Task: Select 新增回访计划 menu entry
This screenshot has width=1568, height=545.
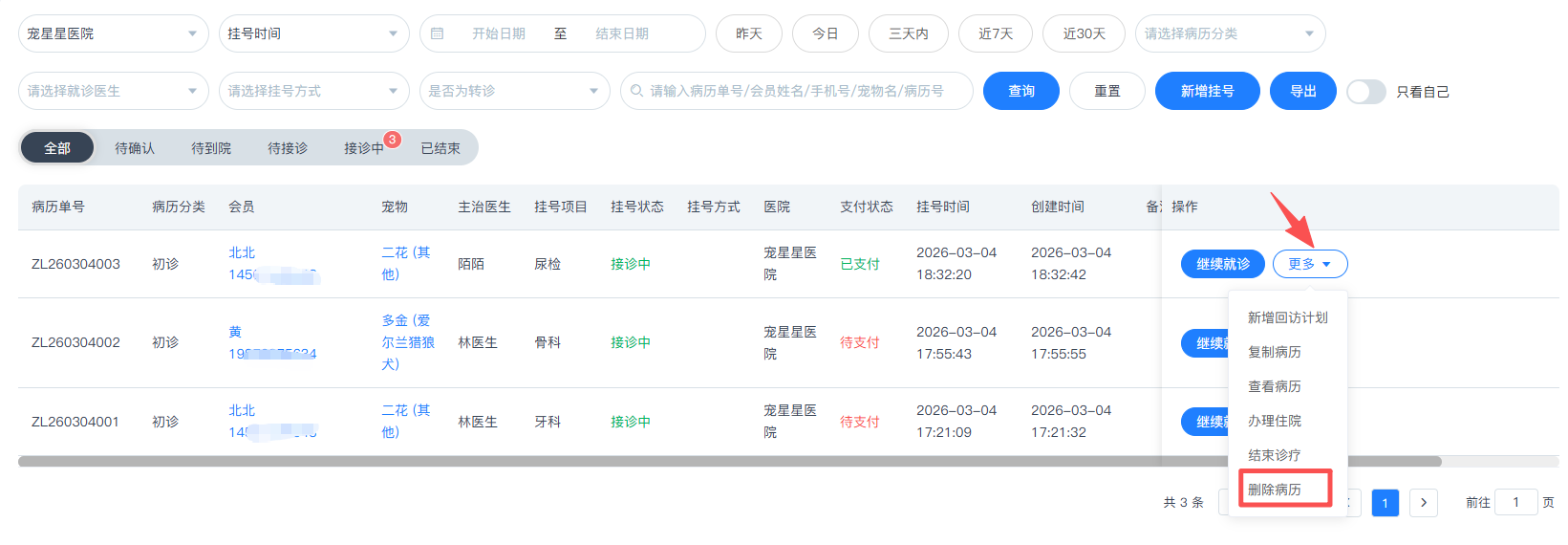Action: click(1287, 317)
